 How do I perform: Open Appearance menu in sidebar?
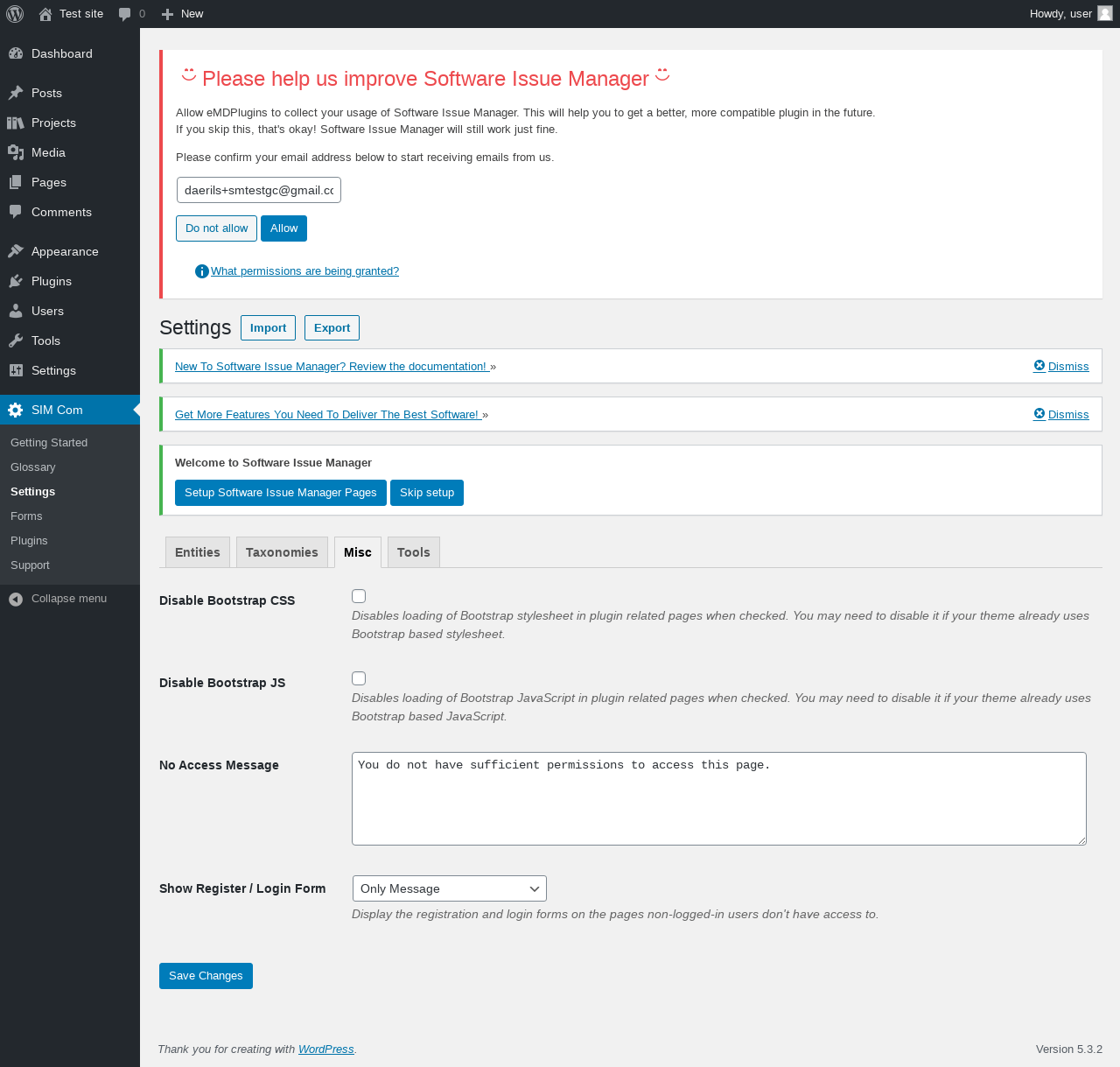70,251
